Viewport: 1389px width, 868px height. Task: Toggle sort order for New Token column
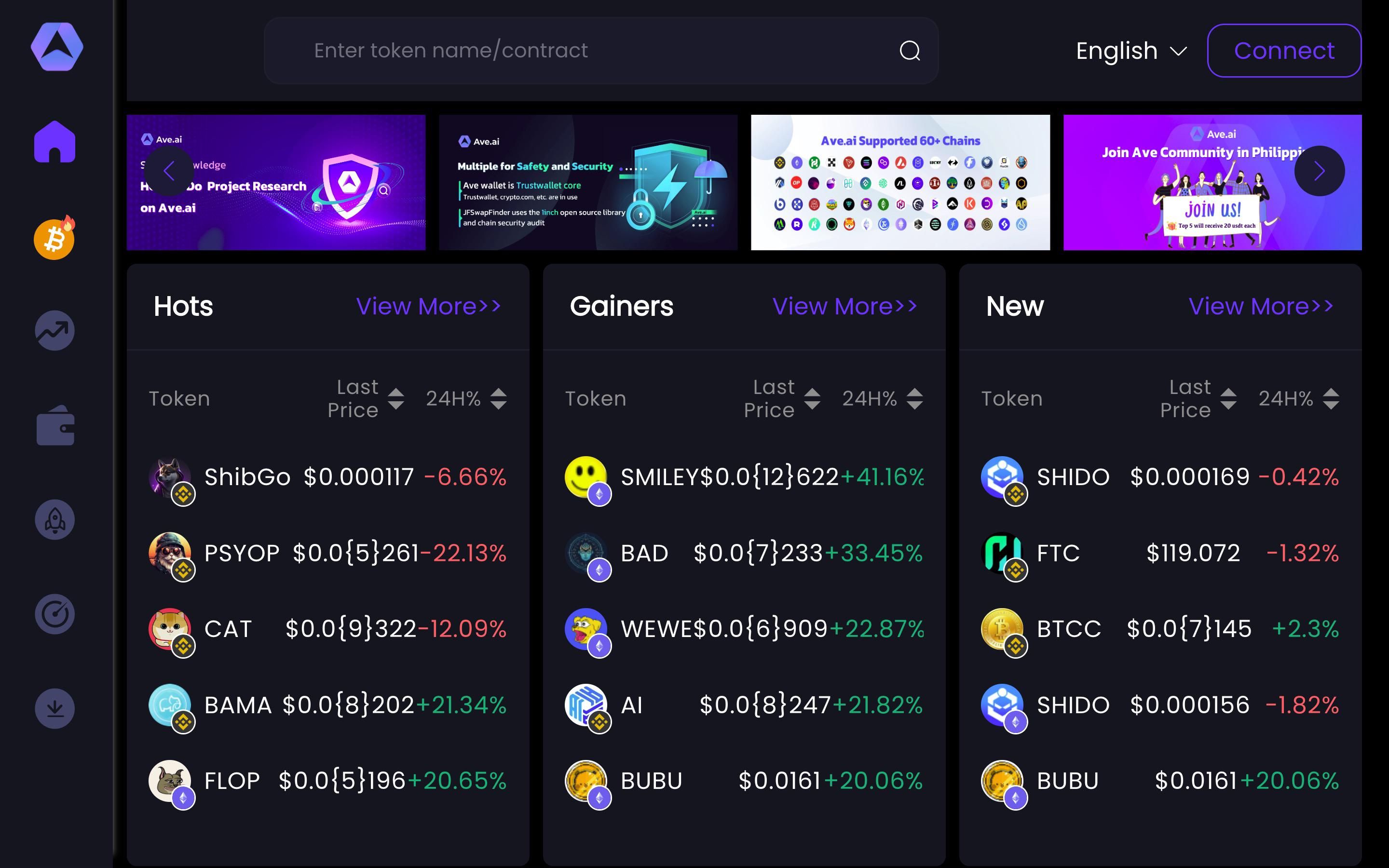pos(1010,397)
